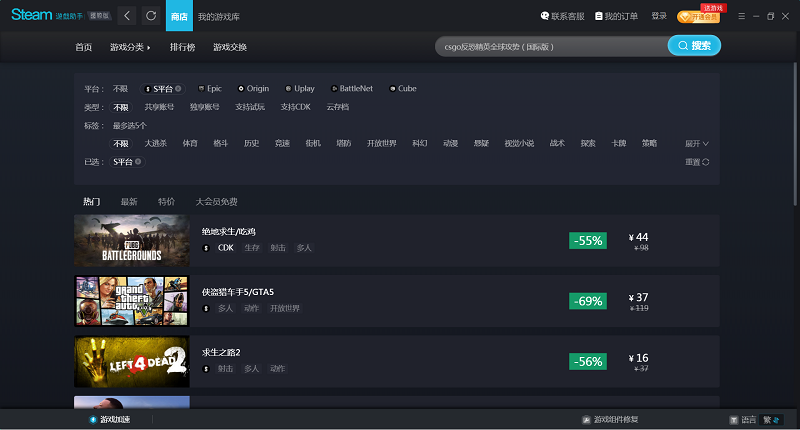Open 求生之路2 game title
Screen dimensions: 800x430
click(x=221, y=352)
